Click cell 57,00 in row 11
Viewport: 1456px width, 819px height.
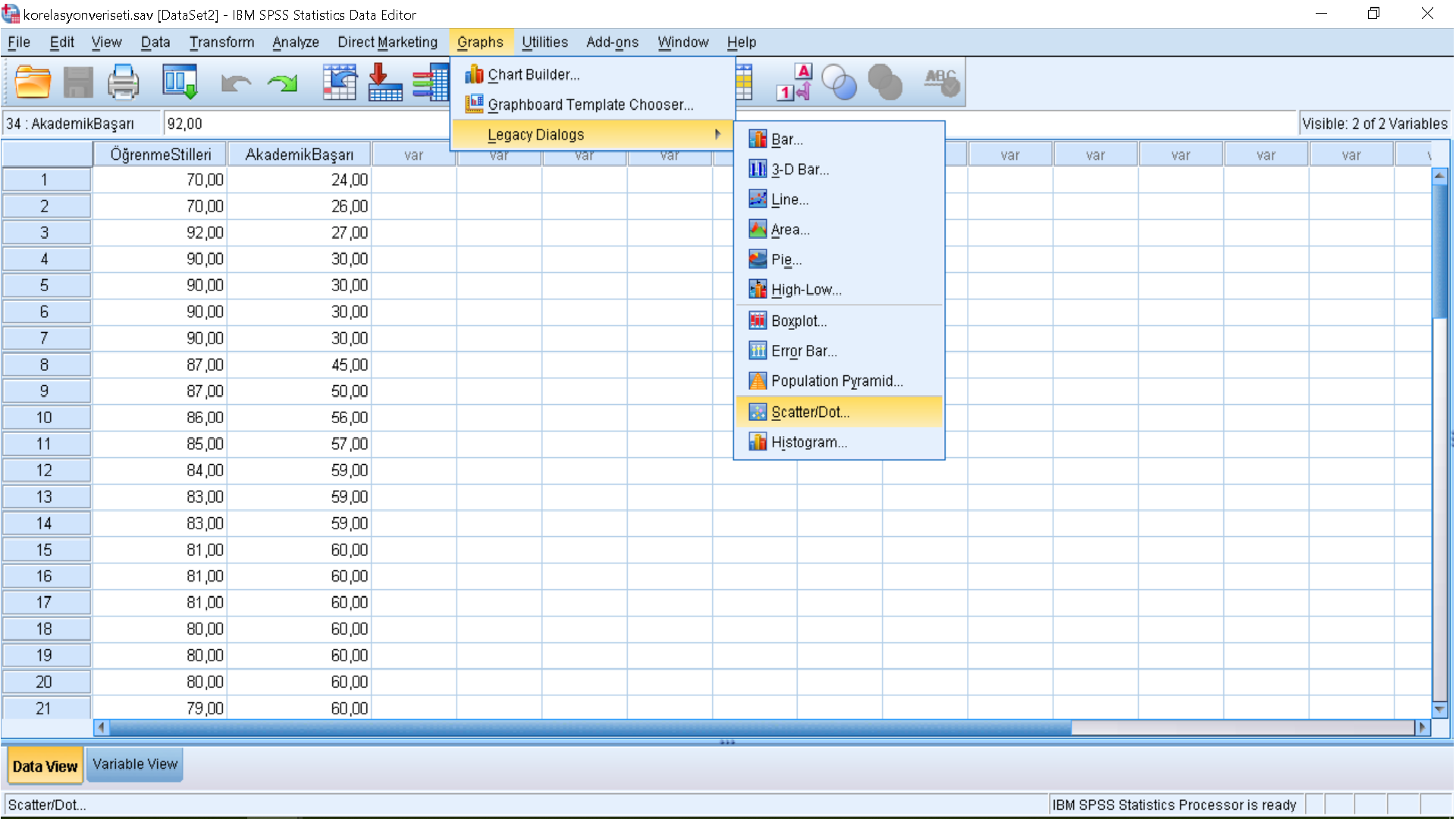[x=300, y=444]
